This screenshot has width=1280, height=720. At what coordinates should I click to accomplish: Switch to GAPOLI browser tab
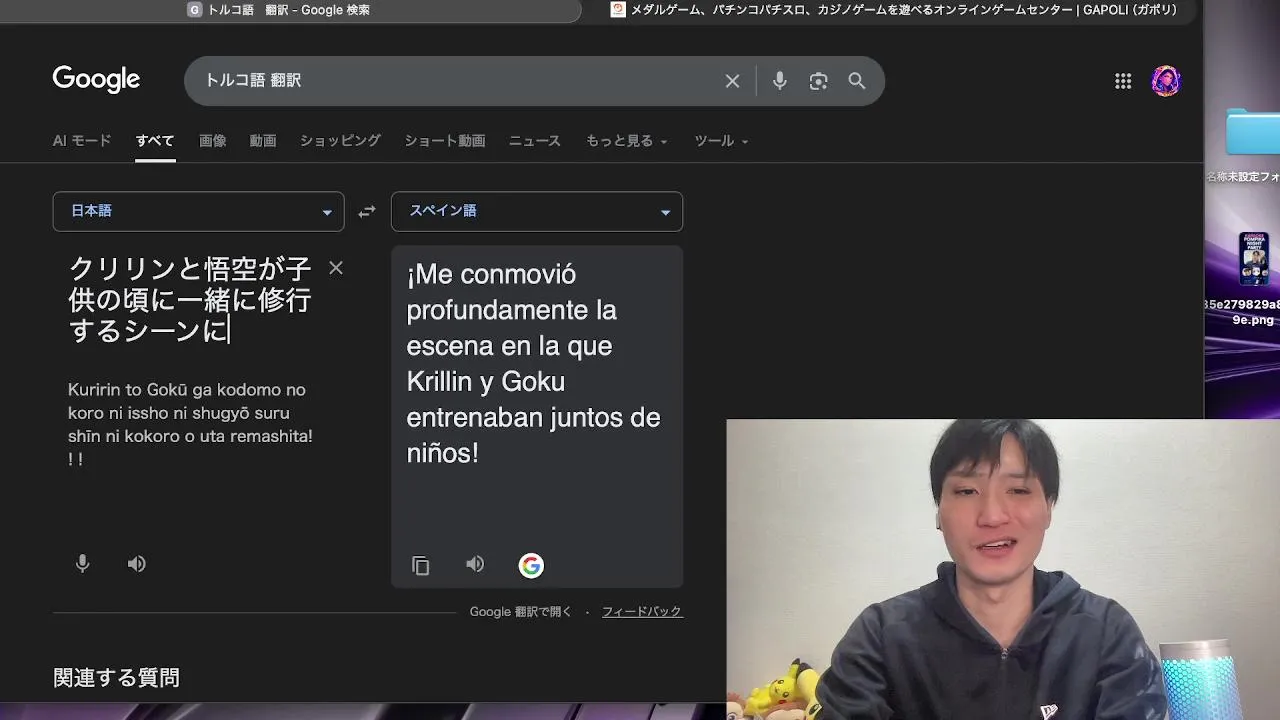point(894,10)
